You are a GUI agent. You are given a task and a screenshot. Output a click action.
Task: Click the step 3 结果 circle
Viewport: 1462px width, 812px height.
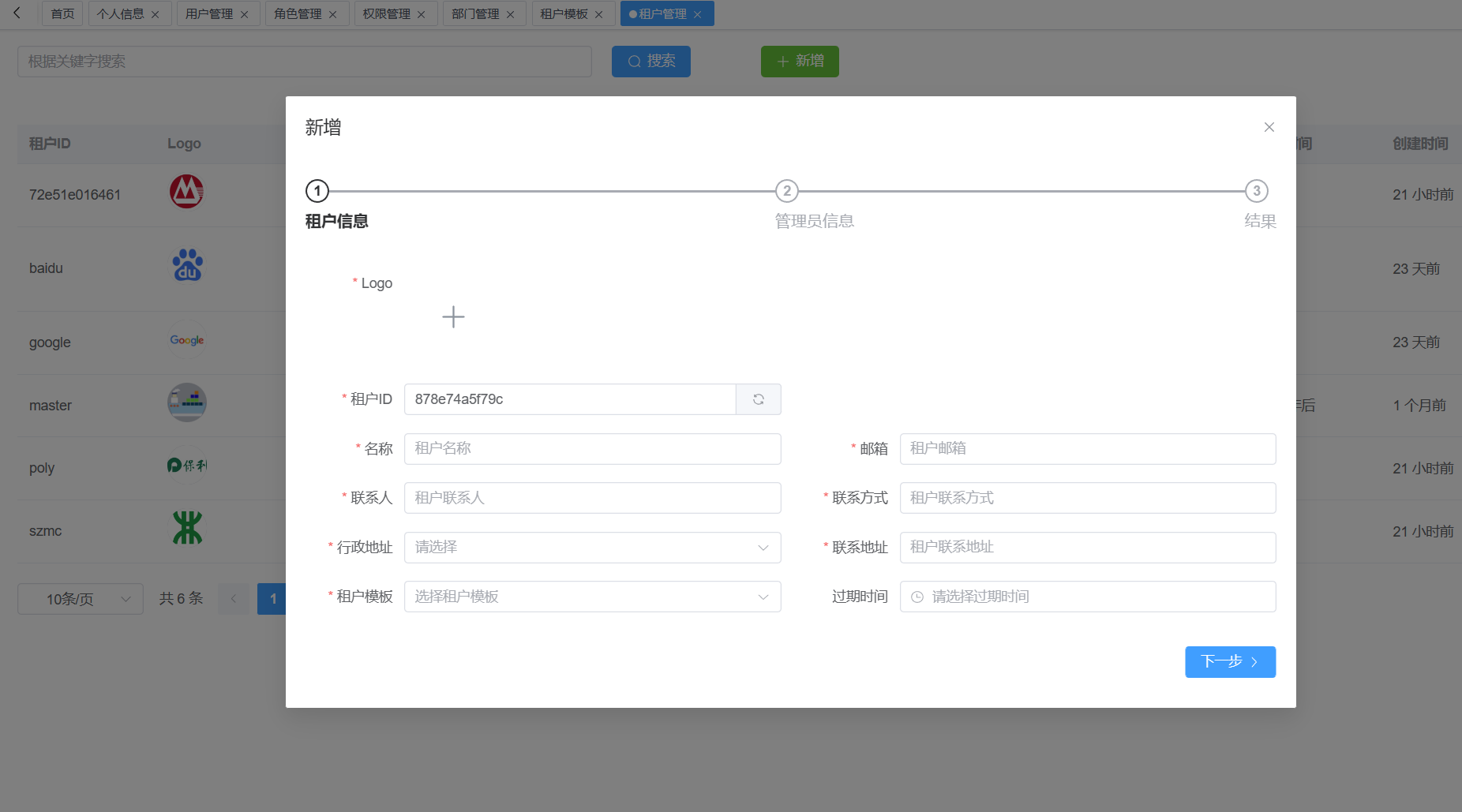(x=1256, y=191)
